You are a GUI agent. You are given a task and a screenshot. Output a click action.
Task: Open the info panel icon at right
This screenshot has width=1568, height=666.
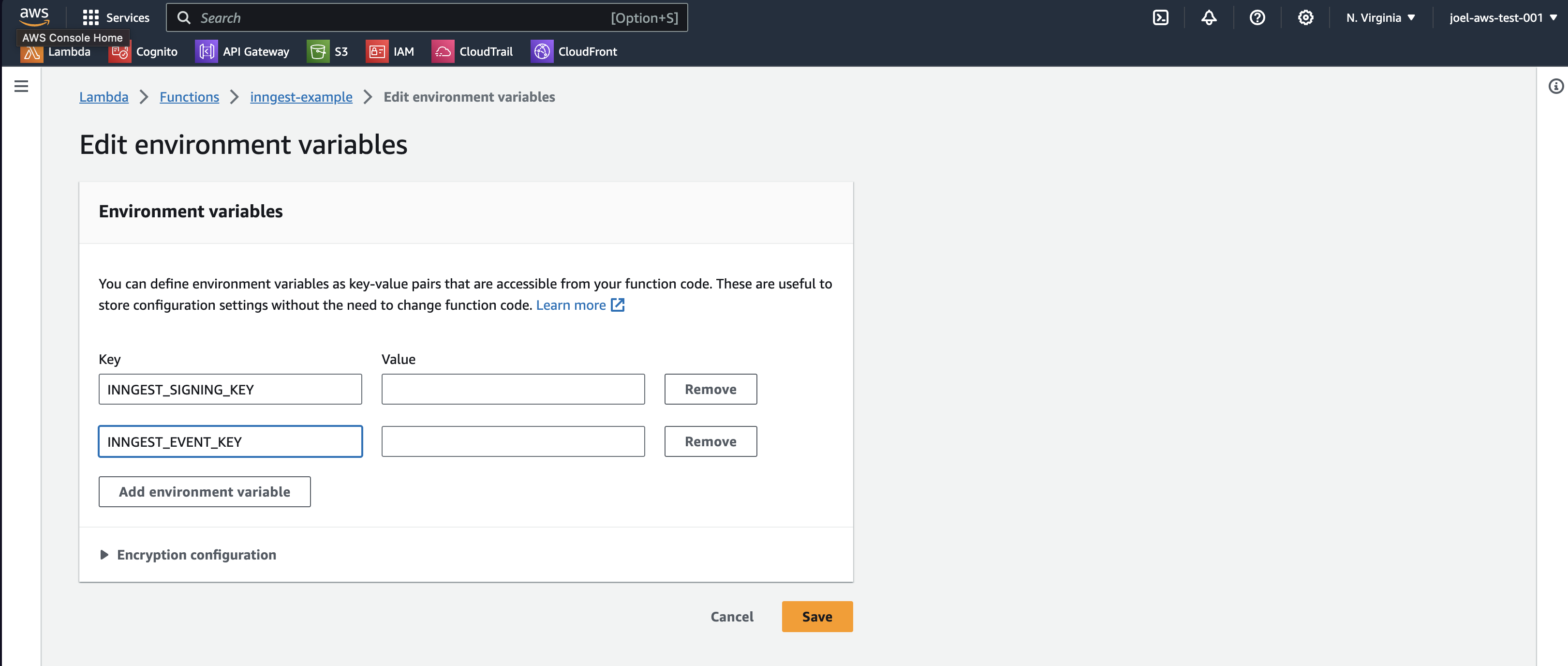tap(1555, 86)
